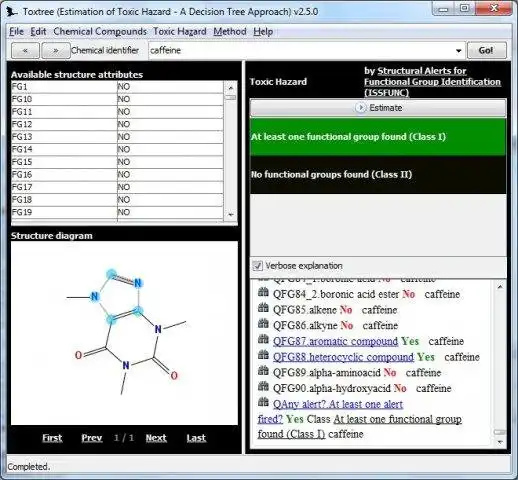Click the tree icon next to QFG84_2 boronic acid ester
This screenshot has height=480, width=518.
[263, 293]
